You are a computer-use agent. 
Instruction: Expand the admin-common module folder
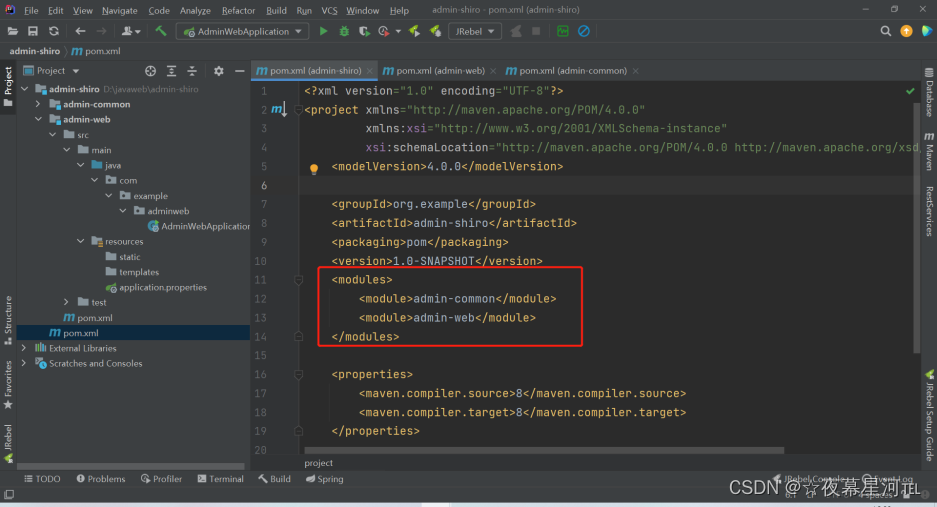[38, 104]
